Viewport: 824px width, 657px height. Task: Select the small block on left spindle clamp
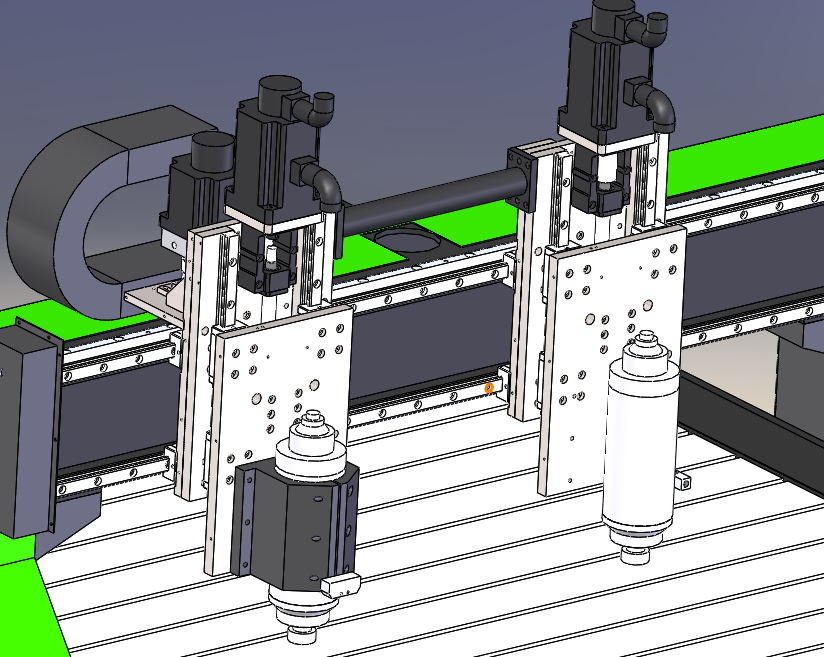pos(341,586)
